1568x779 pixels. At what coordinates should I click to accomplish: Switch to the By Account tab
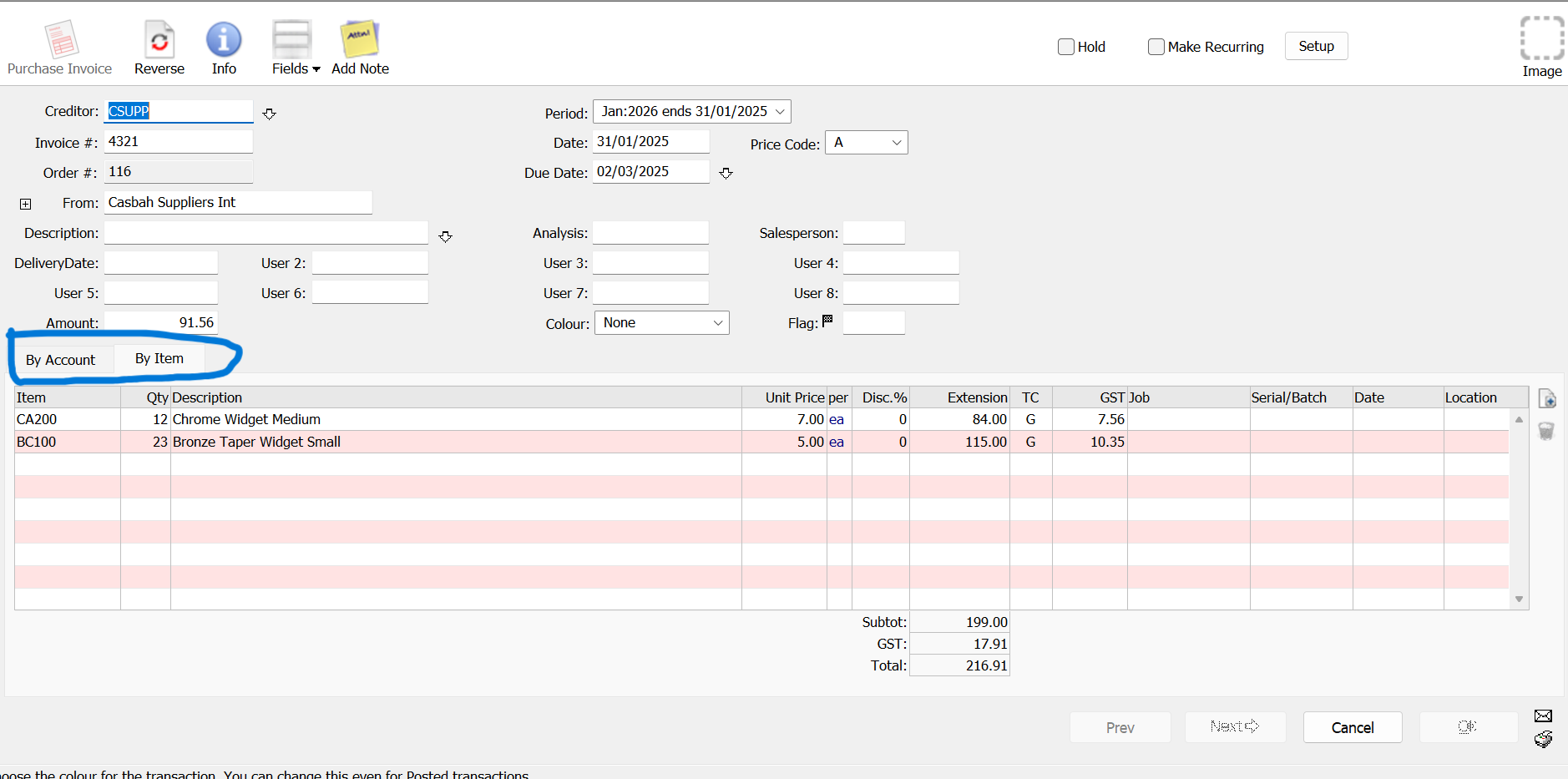click(x=61, y=360)
